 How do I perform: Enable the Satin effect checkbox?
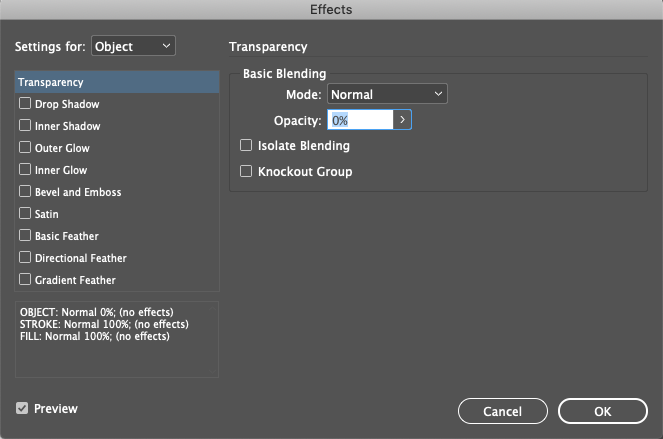[26, 214]
